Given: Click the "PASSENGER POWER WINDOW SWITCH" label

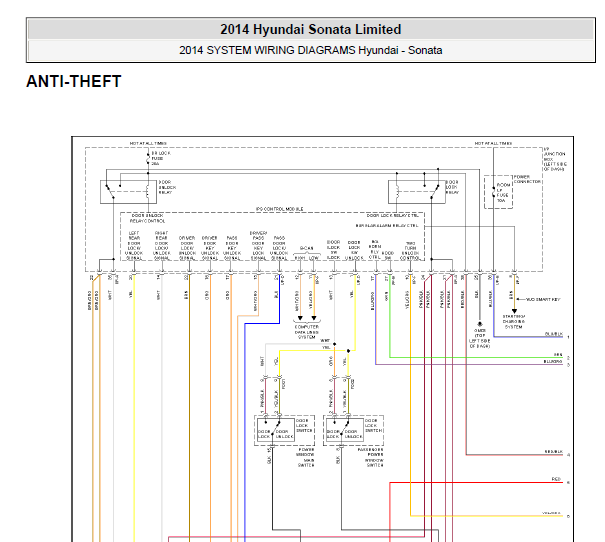Looking at the screenshot, I should pos(371,458).
